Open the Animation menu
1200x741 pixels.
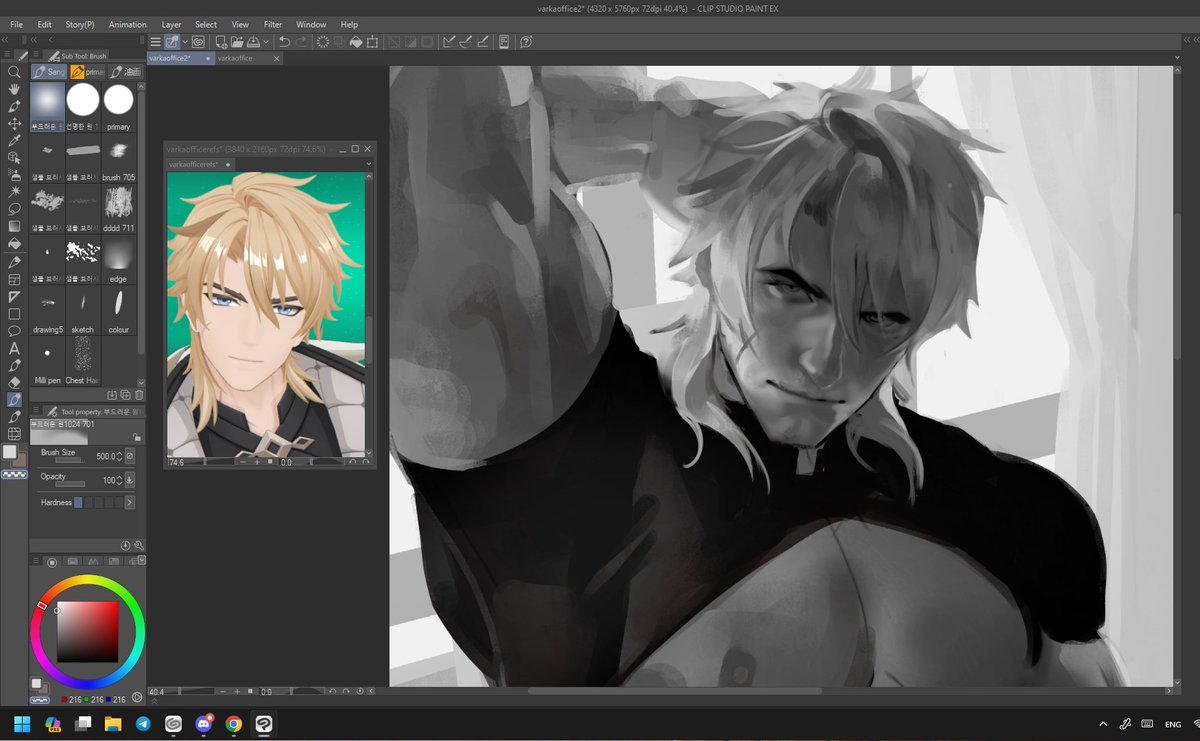click(128, 24)
